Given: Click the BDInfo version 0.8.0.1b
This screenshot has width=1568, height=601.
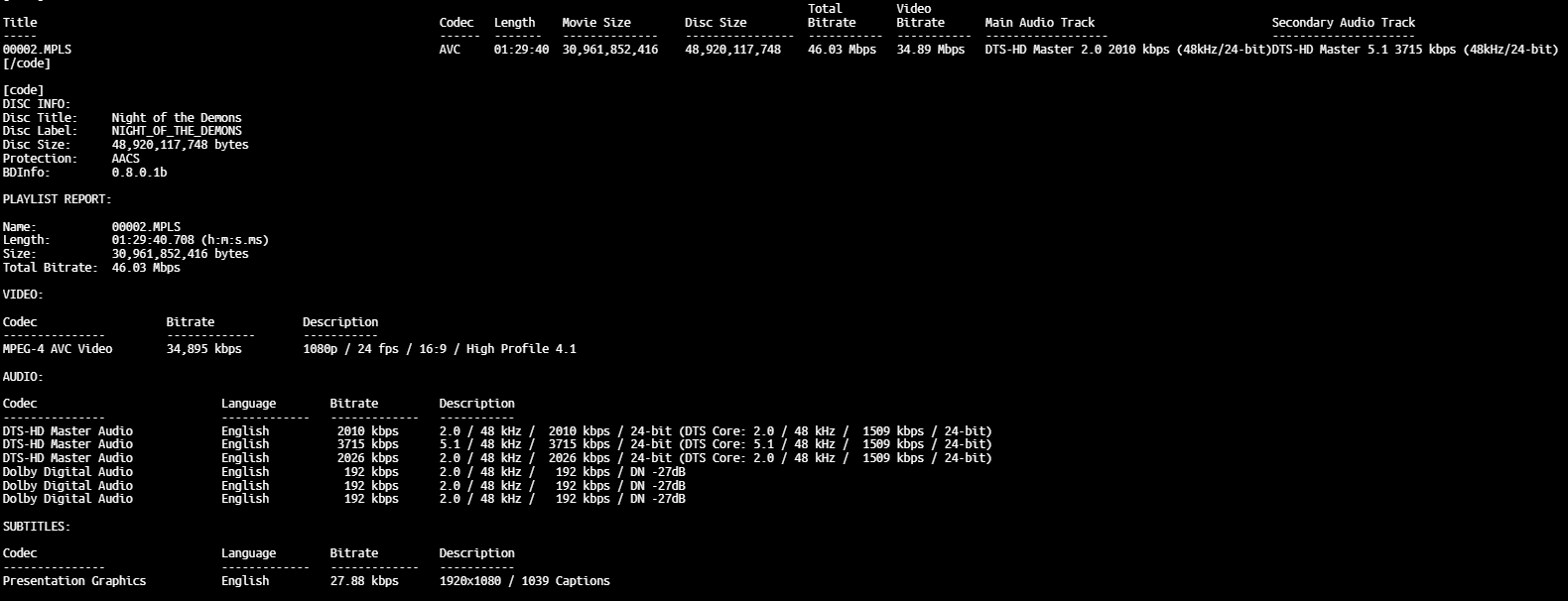Looking at the screenshot, I should (x=139, y=173).
